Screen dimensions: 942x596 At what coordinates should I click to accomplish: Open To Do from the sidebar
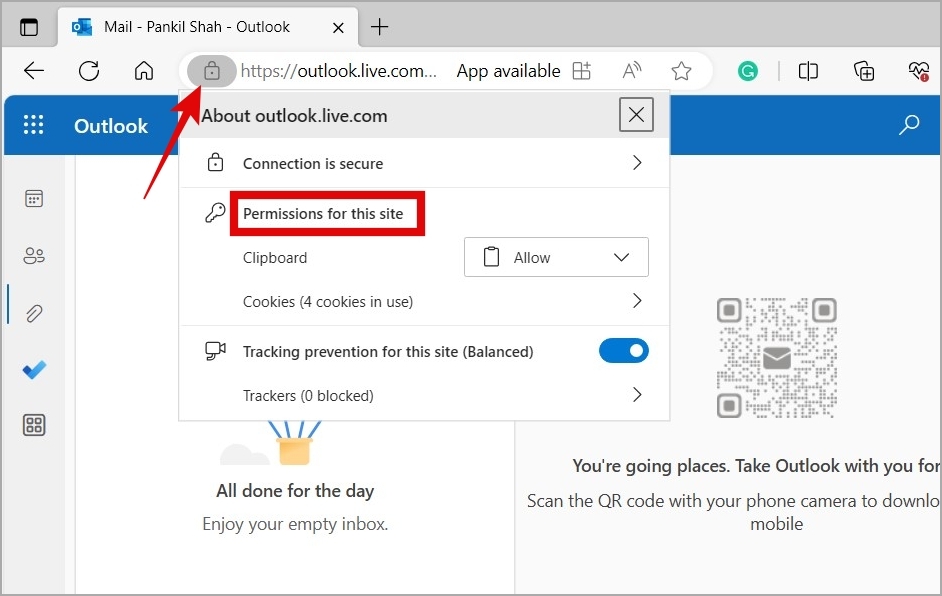34,369
